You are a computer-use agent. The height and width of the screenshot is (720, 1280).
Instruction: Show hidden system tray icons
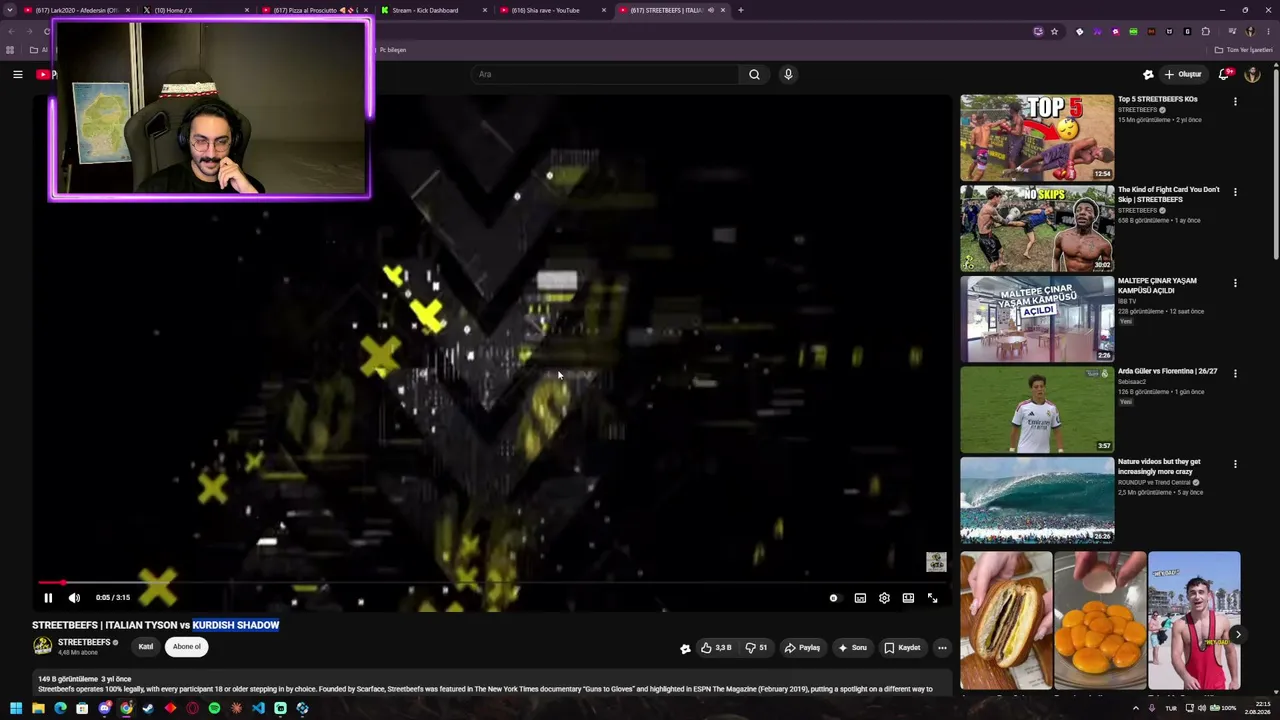(x=1135, y=708)
